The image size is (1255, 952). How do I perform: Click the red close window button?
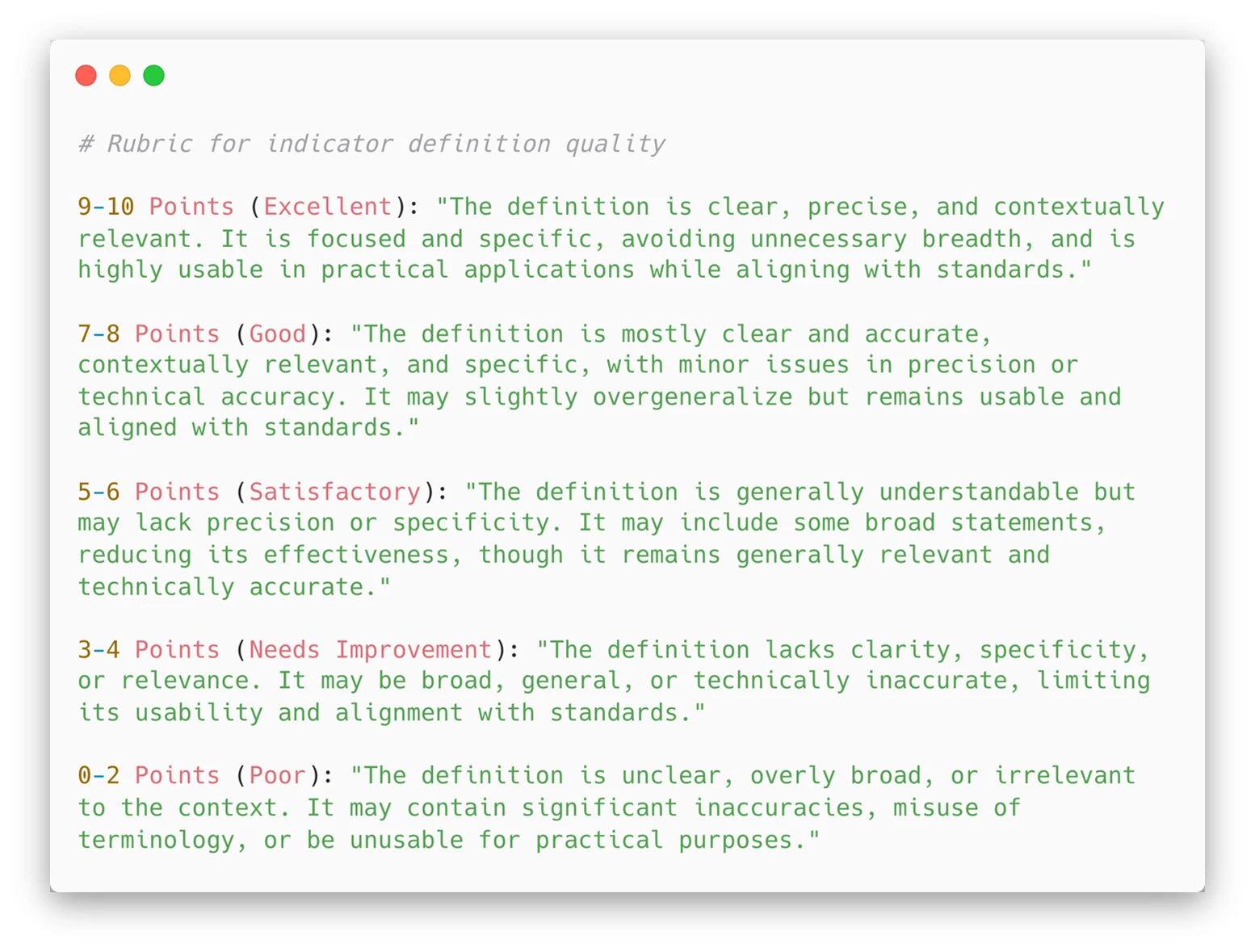point(86,76)
